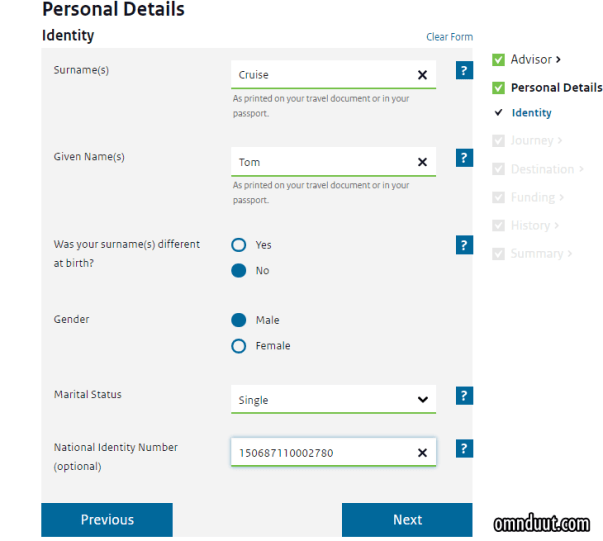Click the Clear Form link
Image resolution: width=603 pixels, height=541 pixels.
pyautogui.click(x=449, y=37)
